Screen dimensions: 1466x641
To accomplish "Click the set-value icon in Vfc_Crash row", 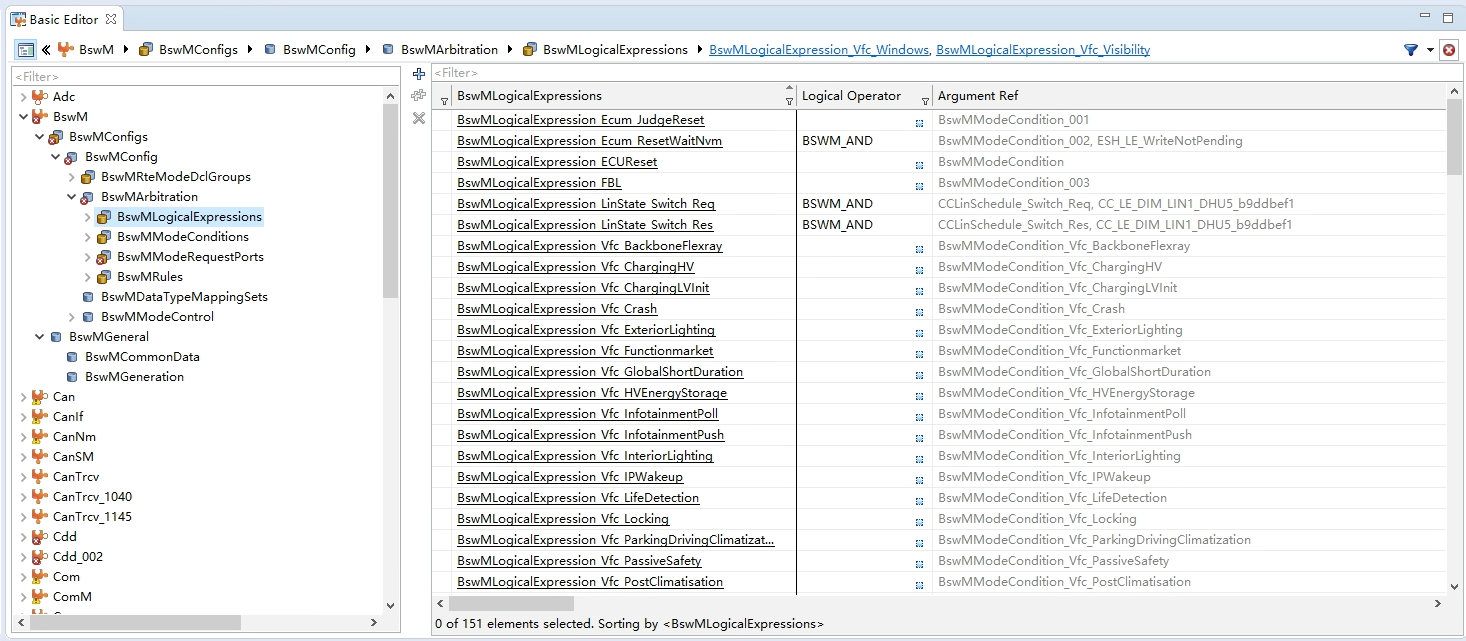I will click(x=919, y=310).
